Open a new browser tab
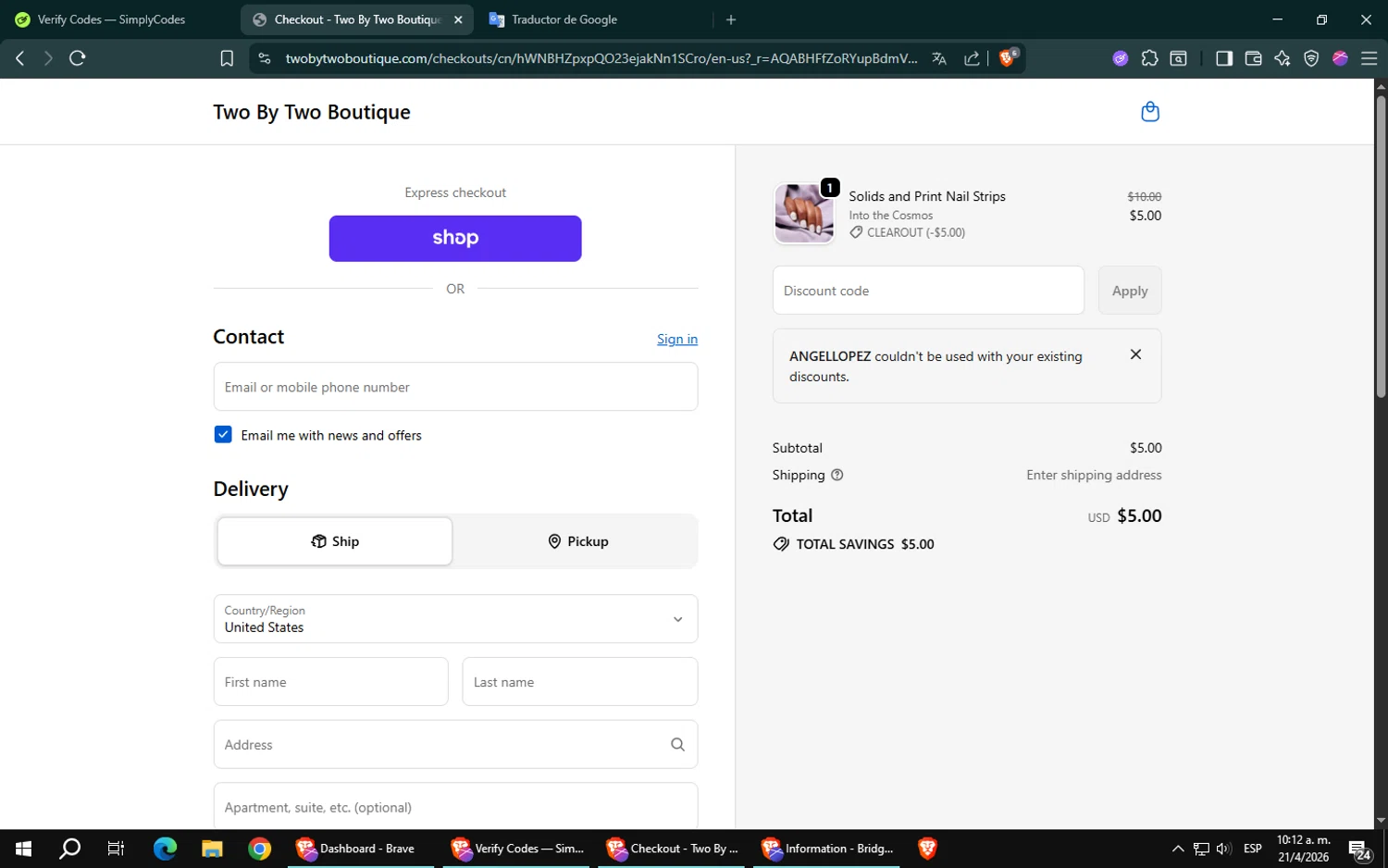 [731, 19]
